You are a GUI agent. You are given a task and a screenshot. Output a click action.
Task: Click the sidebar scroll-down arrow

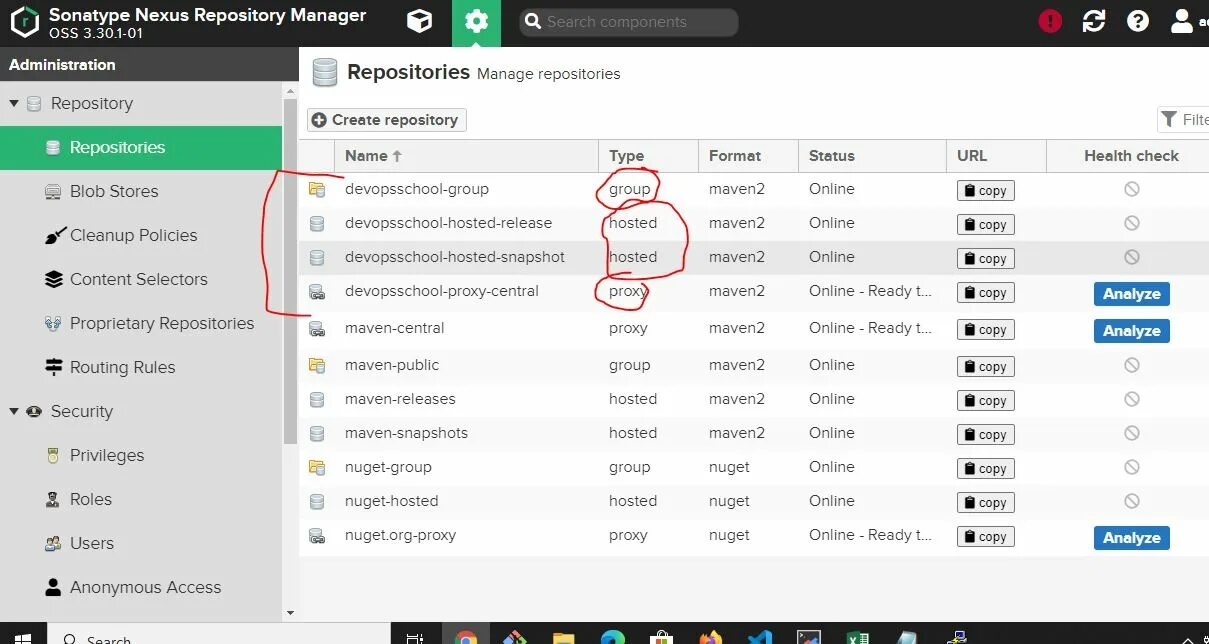291,613
